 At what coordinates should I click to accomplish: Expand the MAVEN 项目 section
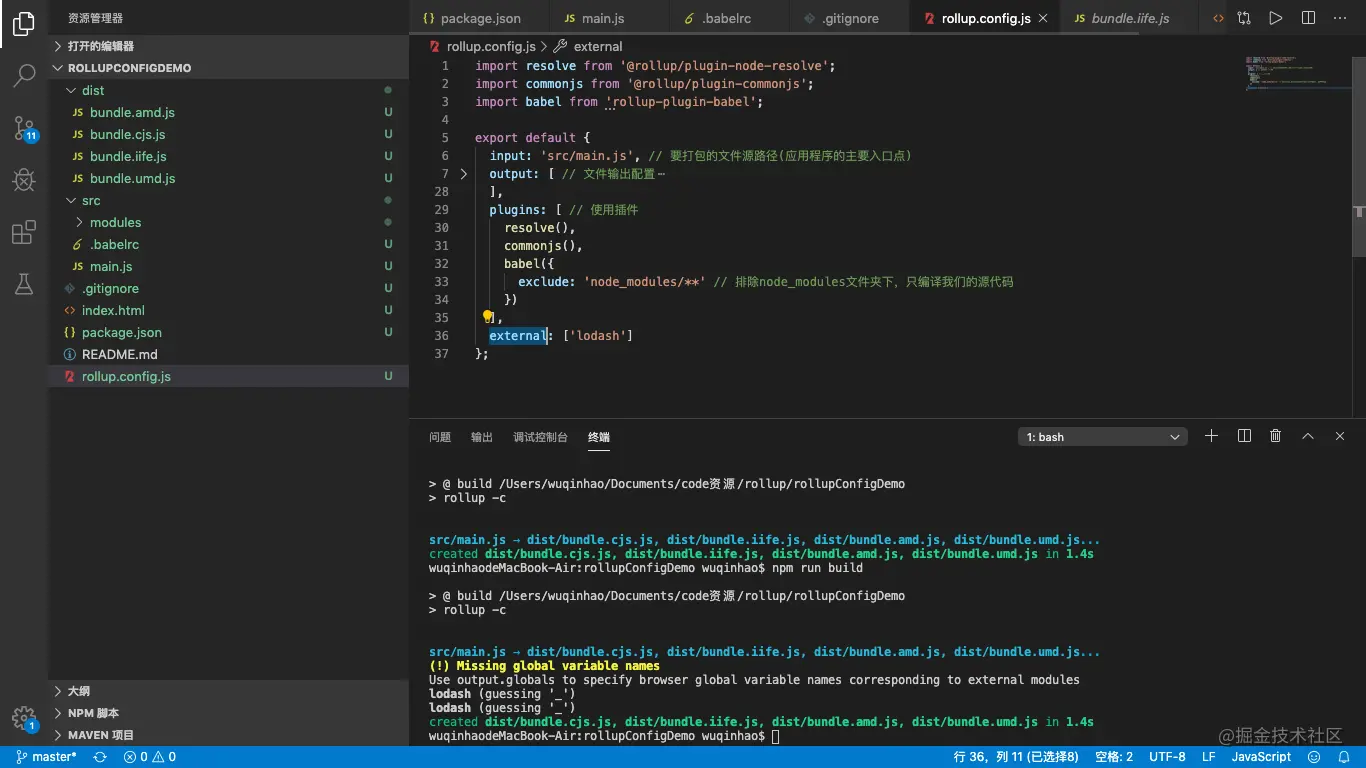point(228,735)
